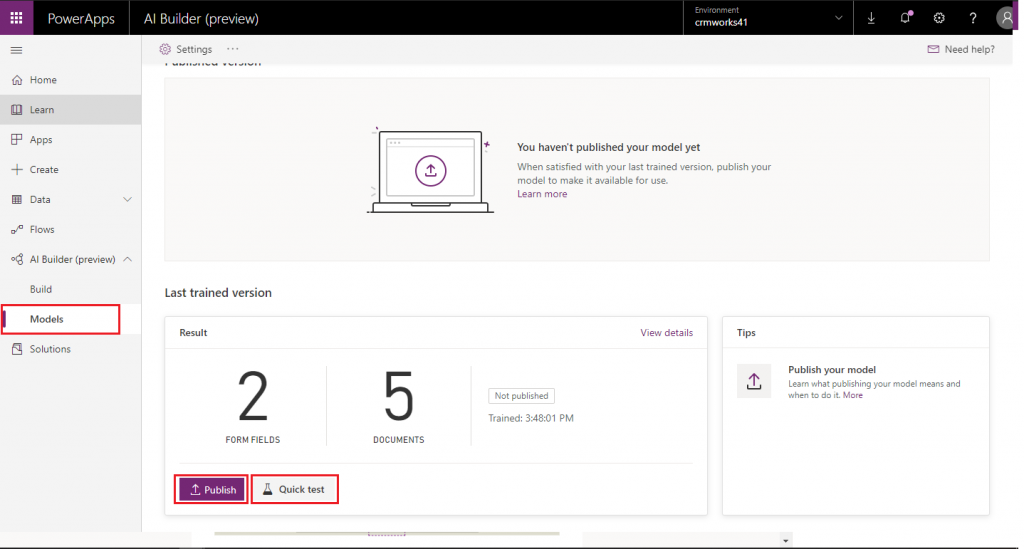1024x549 pixels.
Task: Click the Create plus icon
Action: [17, 170]
